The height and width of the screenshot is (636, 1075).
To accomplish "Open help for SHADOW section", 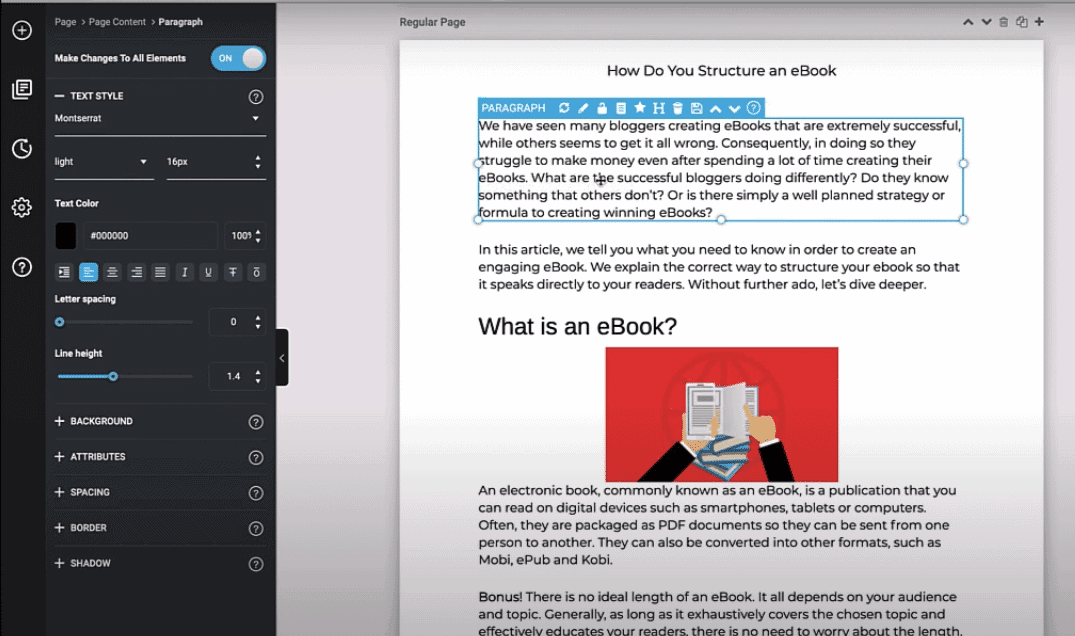I will 256,564.
